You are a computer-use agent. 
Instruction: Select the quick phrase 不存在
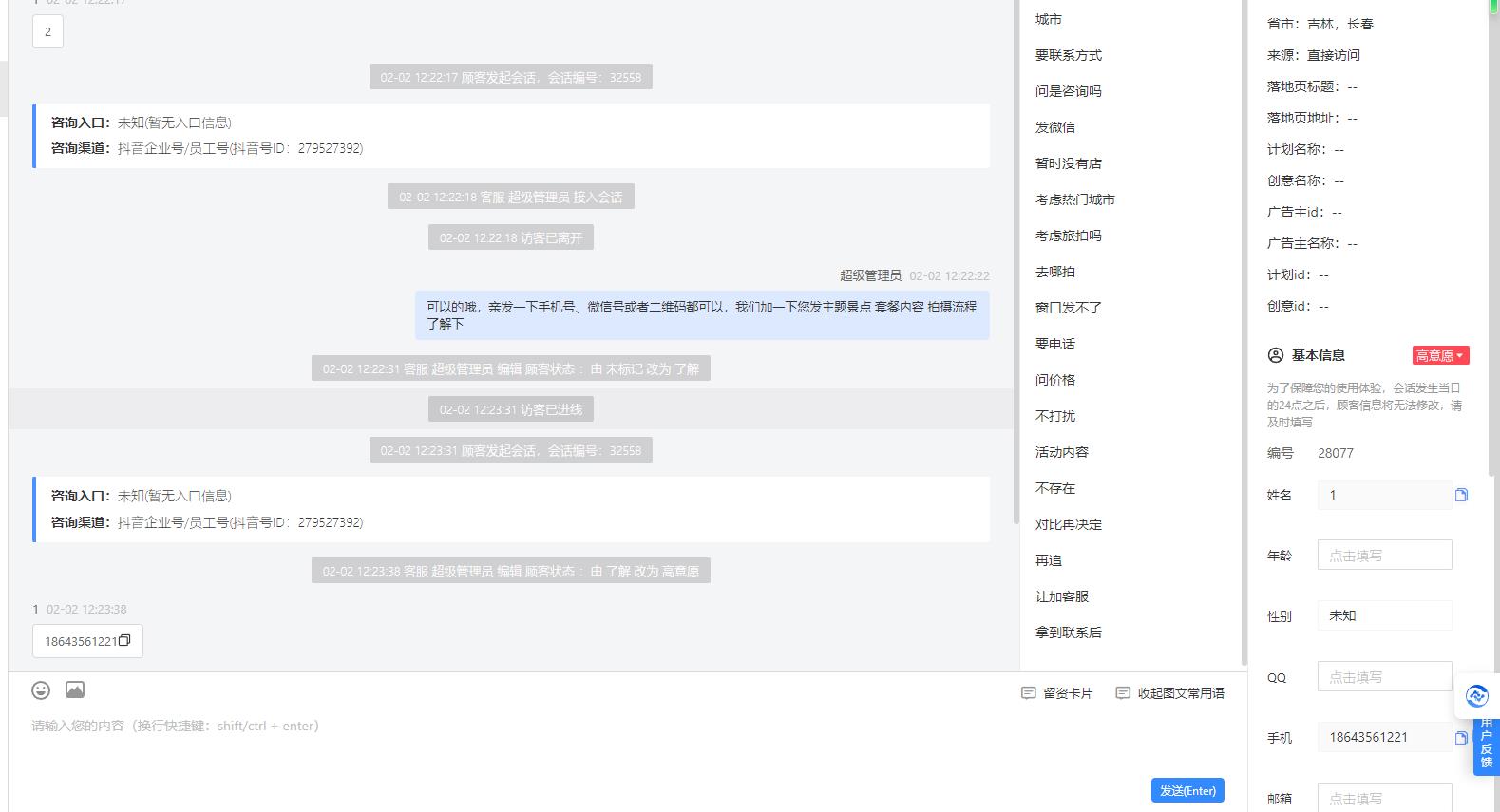(x=1055, y=488)
